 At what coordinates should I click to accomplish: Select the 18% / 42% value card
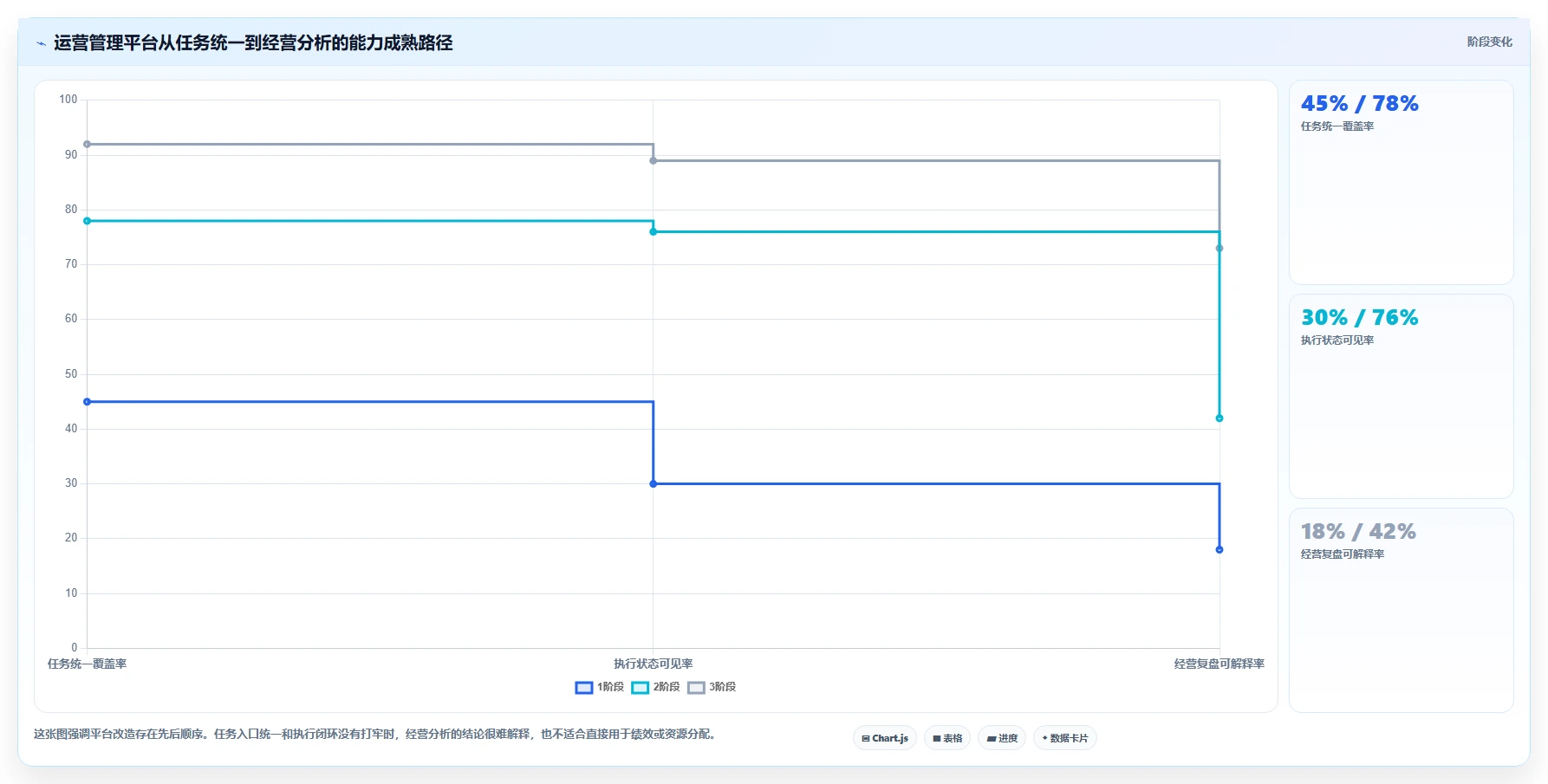coord(1401,611)
